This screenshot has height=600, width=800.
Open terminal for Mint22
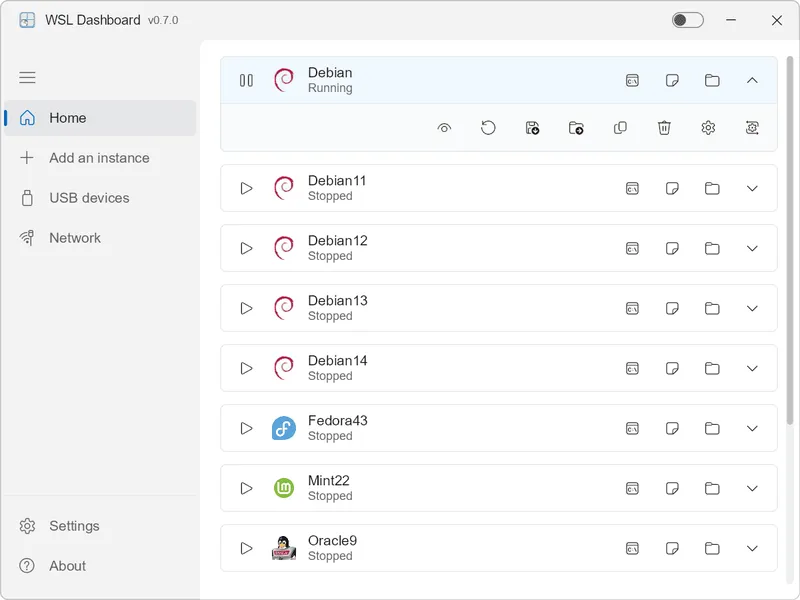click(x=632, y=489)
